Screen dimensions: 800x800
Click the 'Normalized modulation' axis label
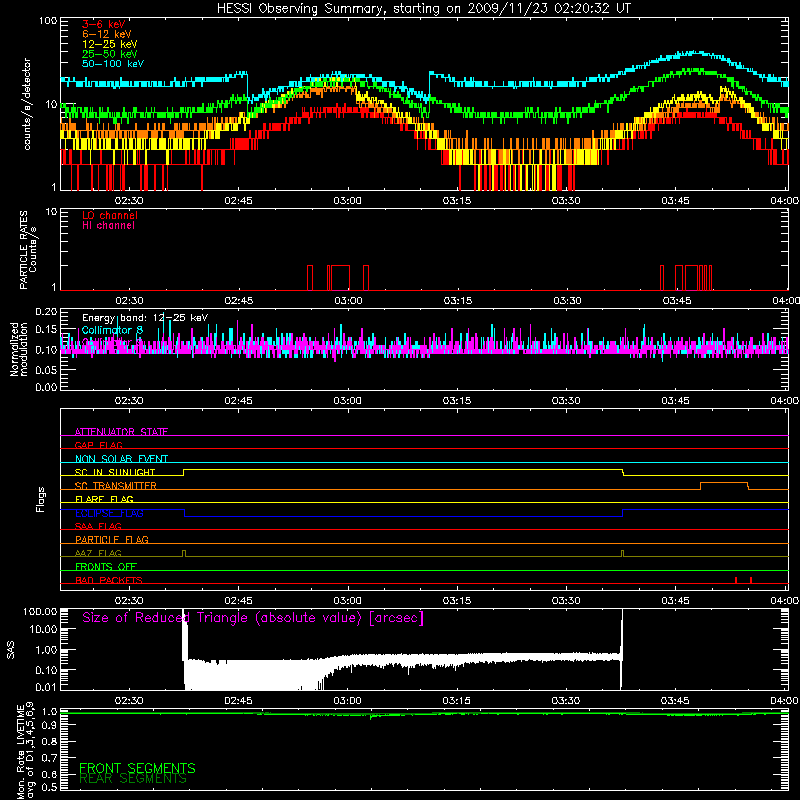[x=18, y=349]
